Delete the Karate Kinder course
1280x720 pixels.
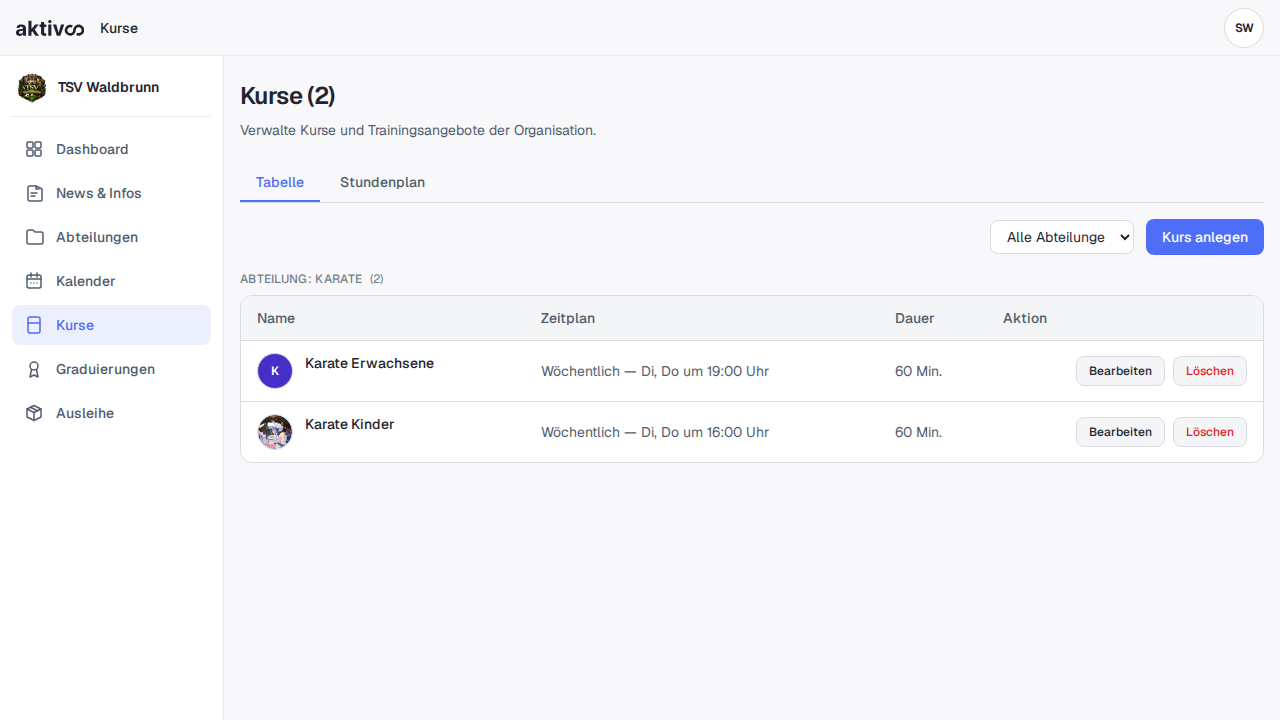(x=1210, y=432)
